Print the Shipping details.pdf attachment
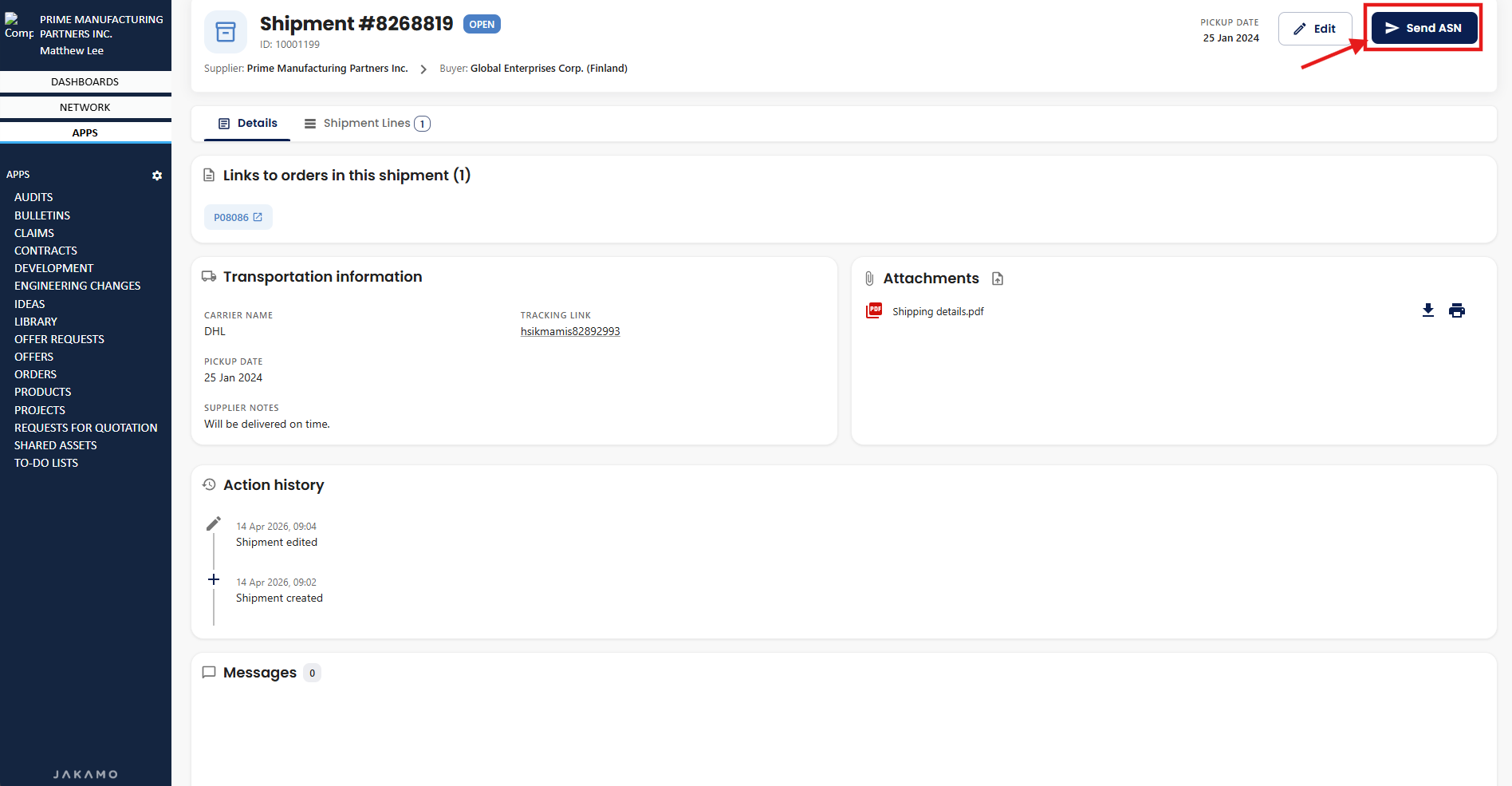Viewport: 1512px width, 786px height. [x=1456, y=310]
